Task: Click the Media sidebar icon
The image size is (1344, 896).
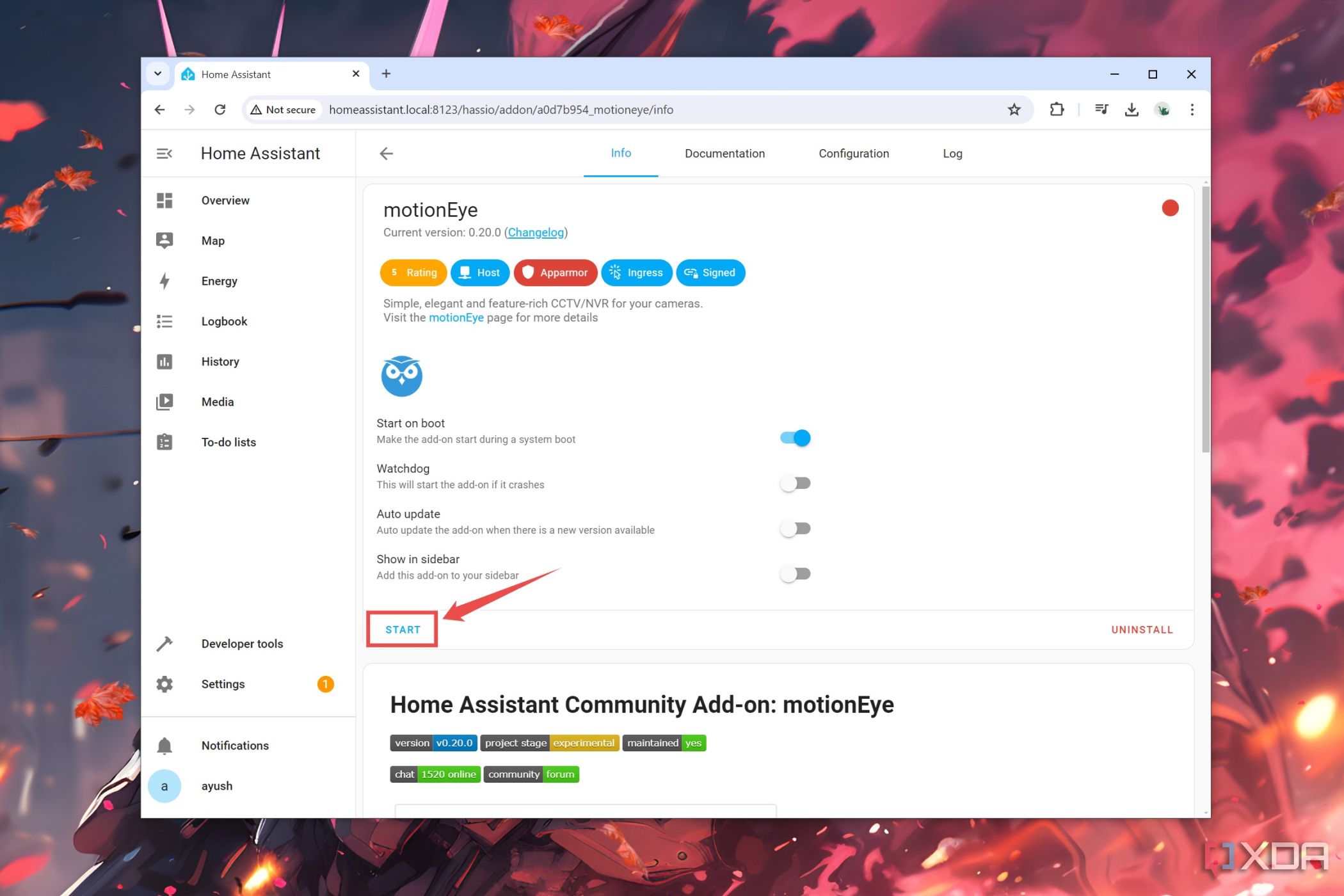Action: (165, 401)
